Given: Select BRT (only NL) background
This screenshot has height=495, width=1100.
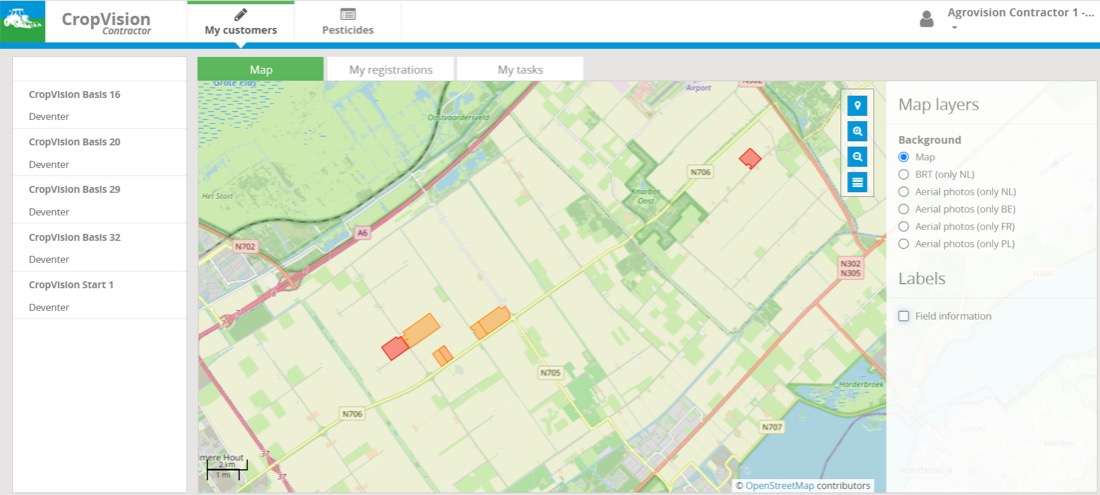Looking at the screenshot, I should 904,174.
